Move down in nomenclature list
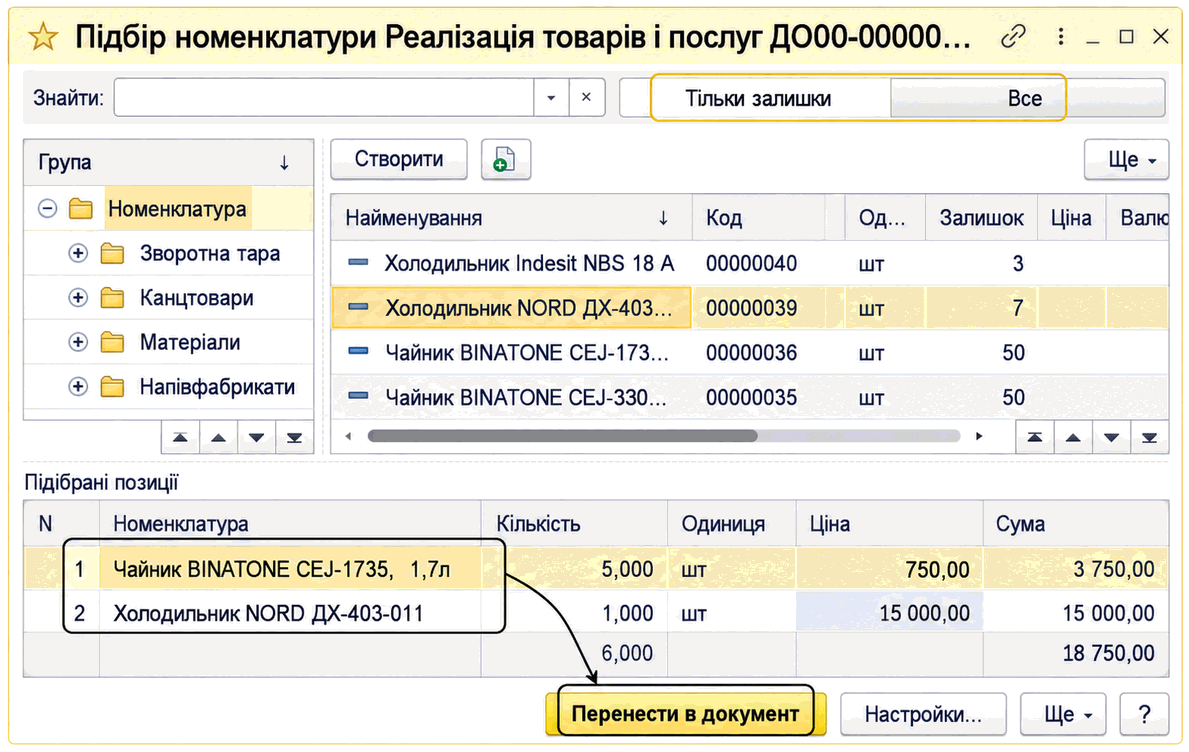 (1112, 437)
